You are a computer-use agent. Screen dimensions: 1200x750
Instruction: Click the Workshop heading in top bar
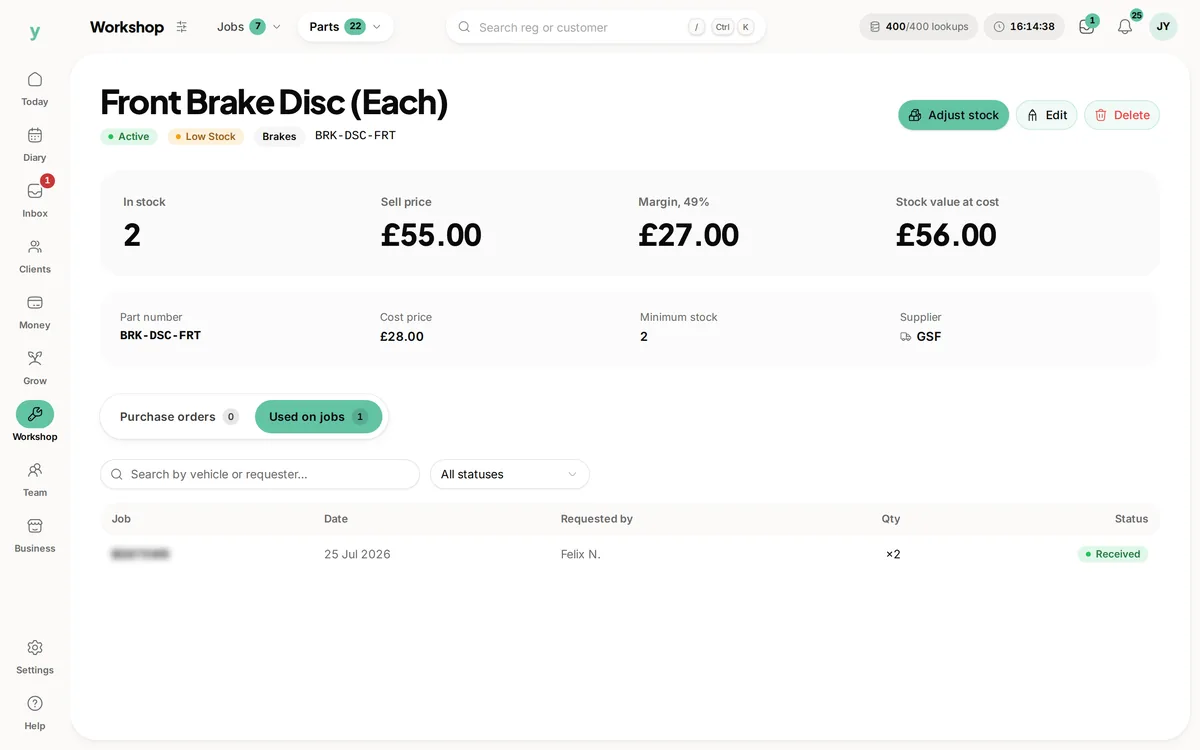[x=127, y=27]
